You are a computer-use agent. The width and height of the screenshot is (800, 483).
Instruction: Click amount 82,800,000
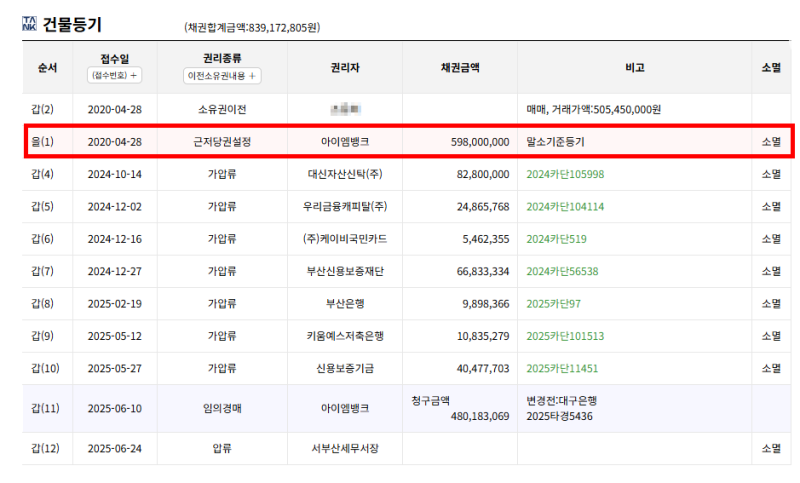[x=483, y=174]
